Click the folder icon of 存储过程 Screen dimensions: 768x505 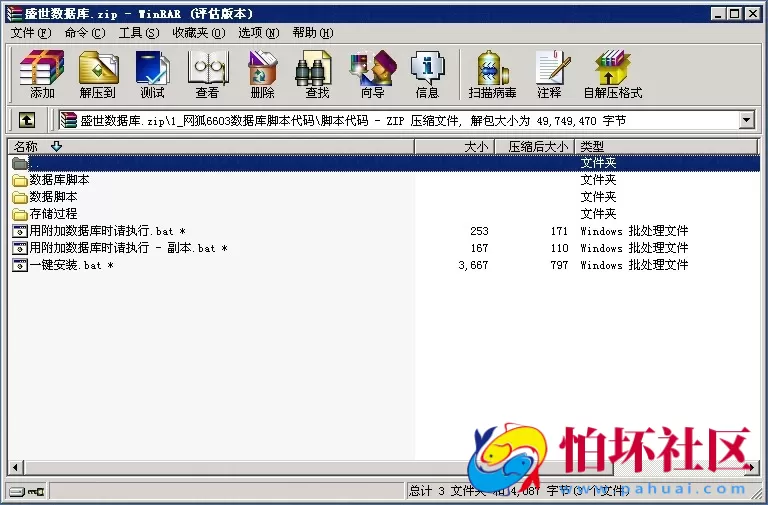[x=20, y=214]
